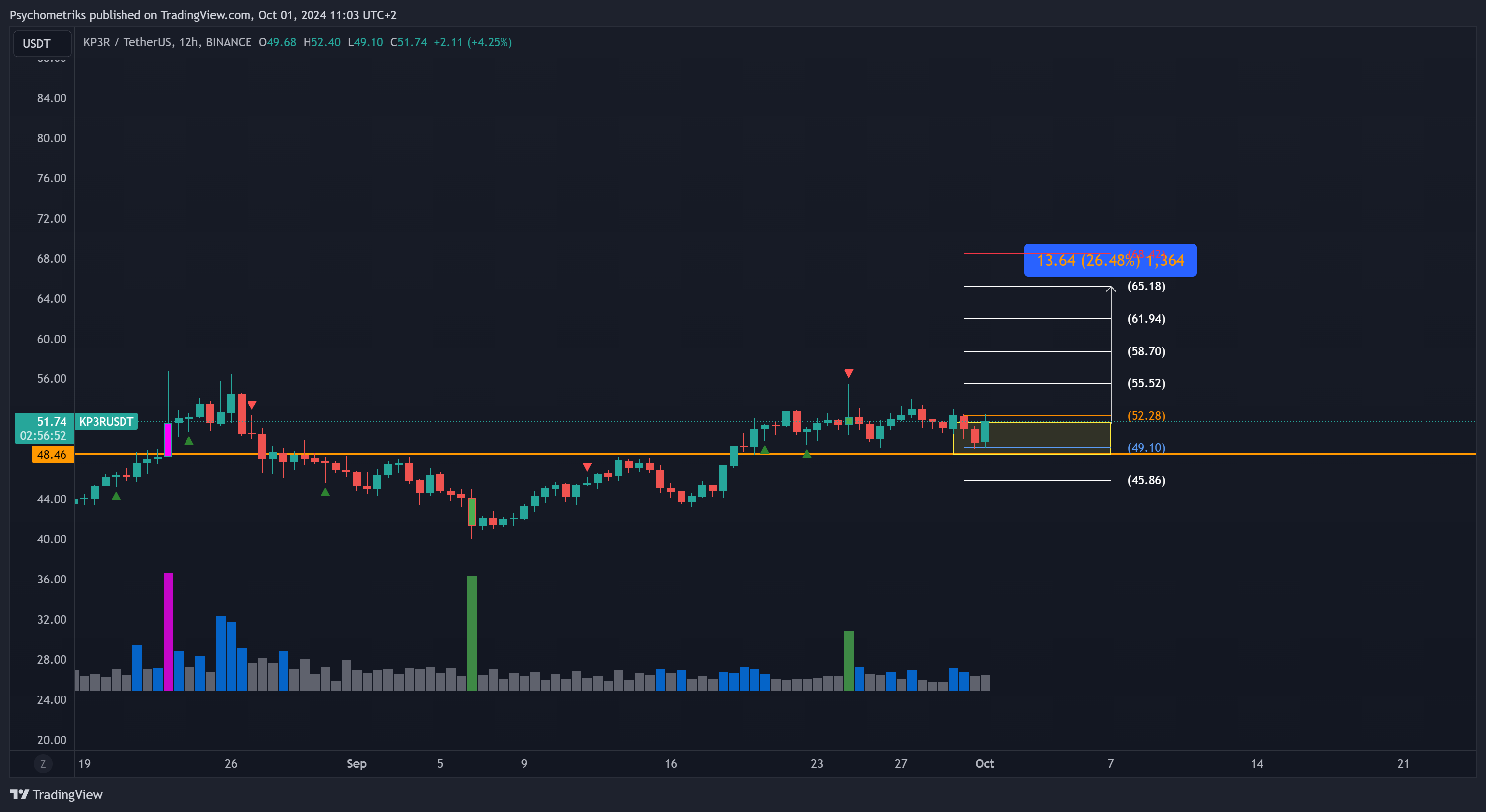Click the 51.74 current price label
Screen dimensions: 1486x812
point(52,421)
